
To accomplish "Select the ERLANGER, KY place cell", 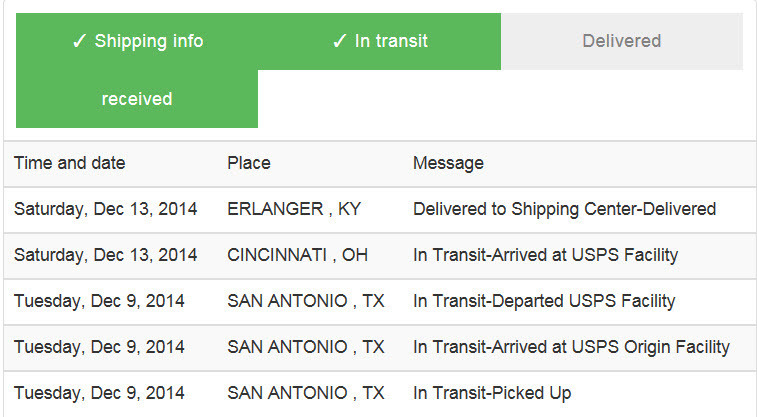I will click(294, 209).
